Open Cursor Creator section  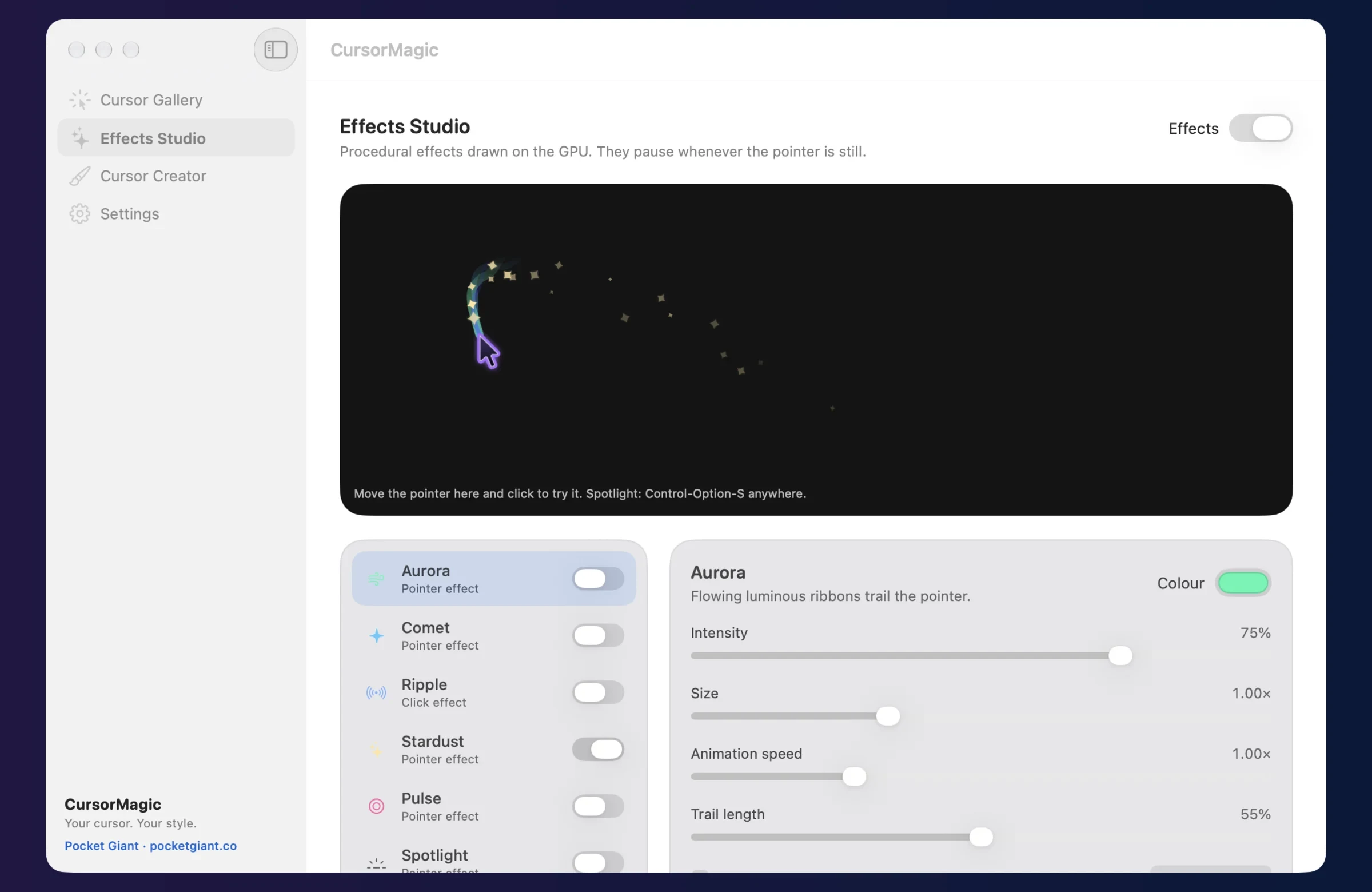pyautogui.click(x=176, y=176)
